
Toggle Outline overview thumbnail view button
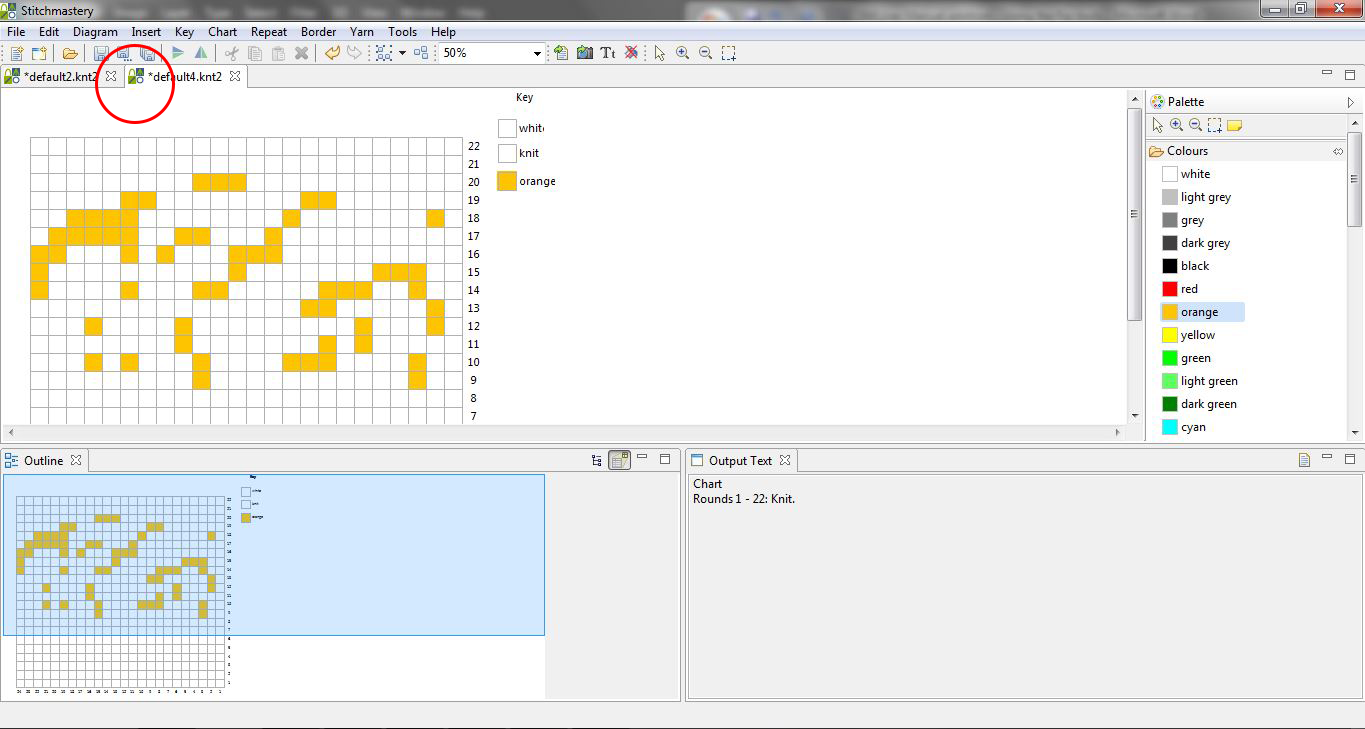[x=620, y=460]
